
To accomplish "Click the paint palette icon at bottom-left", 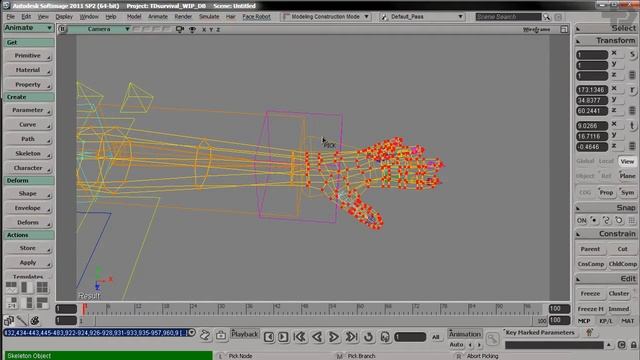I will pos(35,320).
